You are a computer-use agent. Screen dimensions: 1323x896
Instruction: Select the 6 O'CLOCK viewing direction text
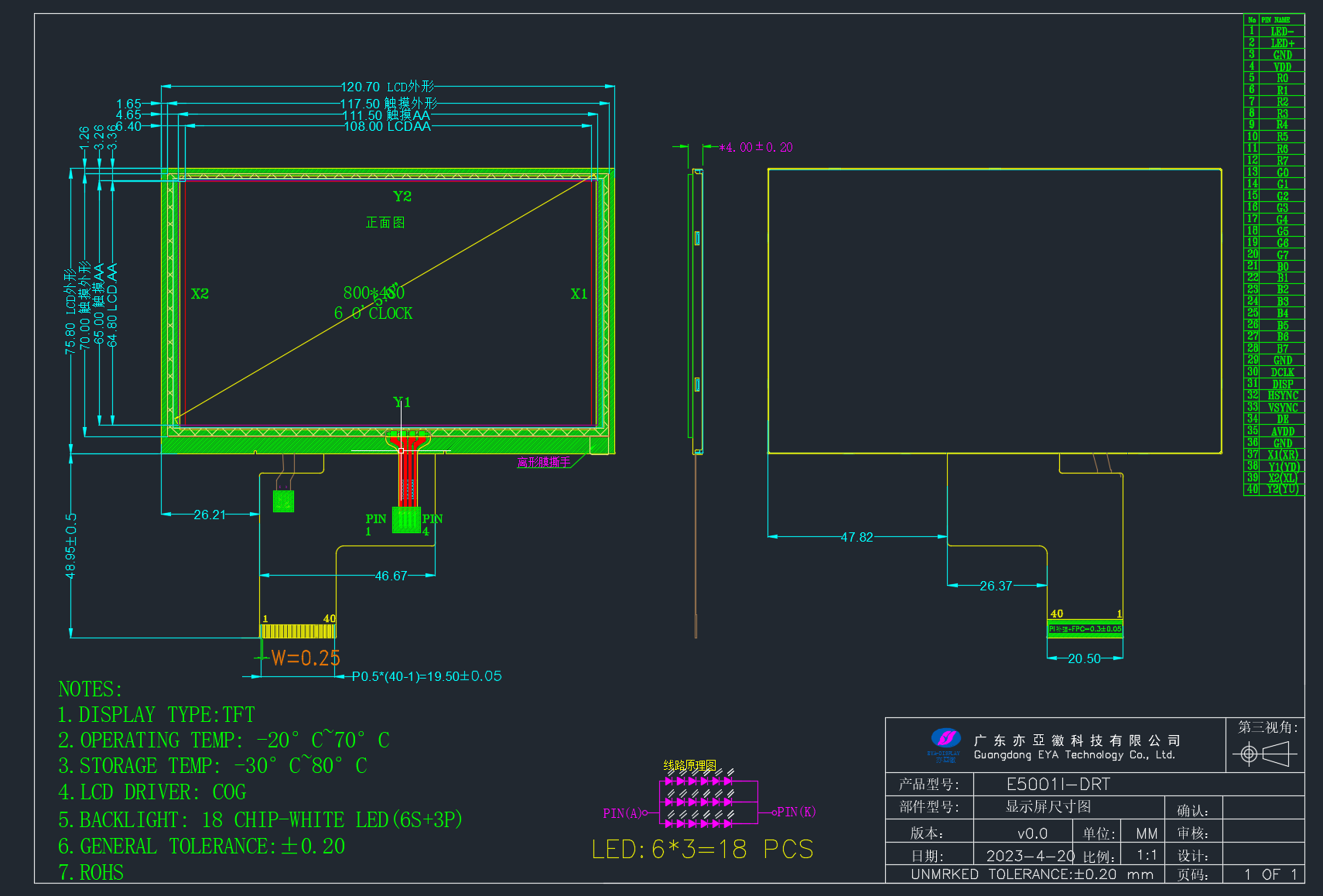pyautogui.click(x=374, y=313)
